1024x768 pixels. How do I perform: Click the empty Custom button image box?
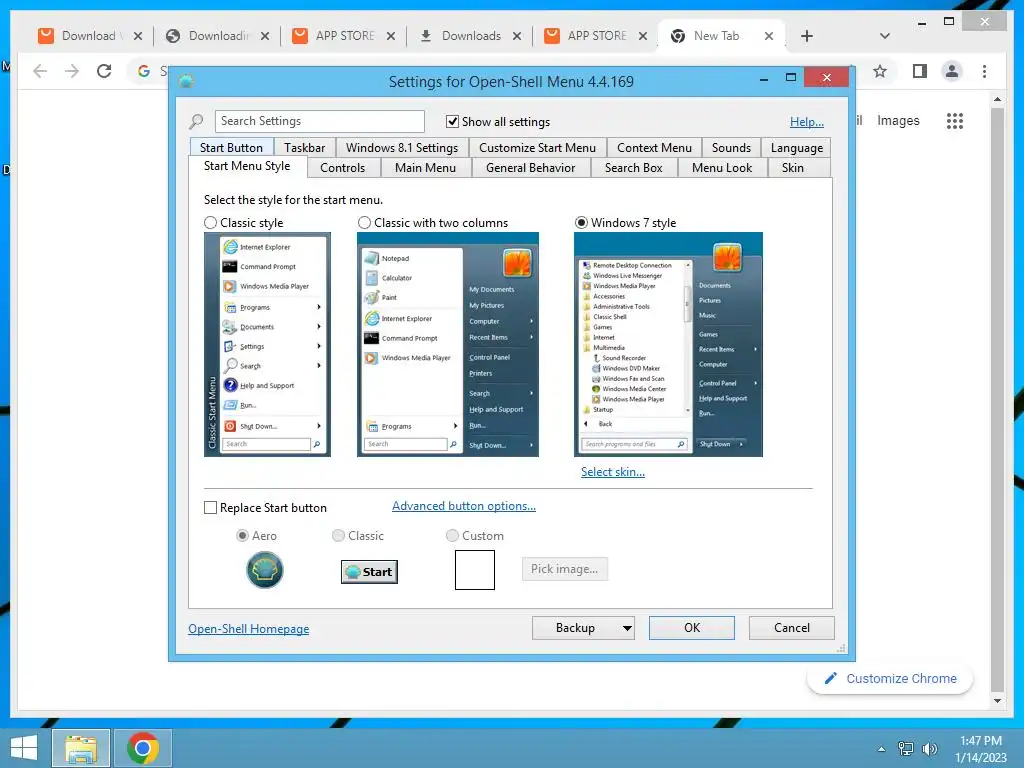click(475, 569)
